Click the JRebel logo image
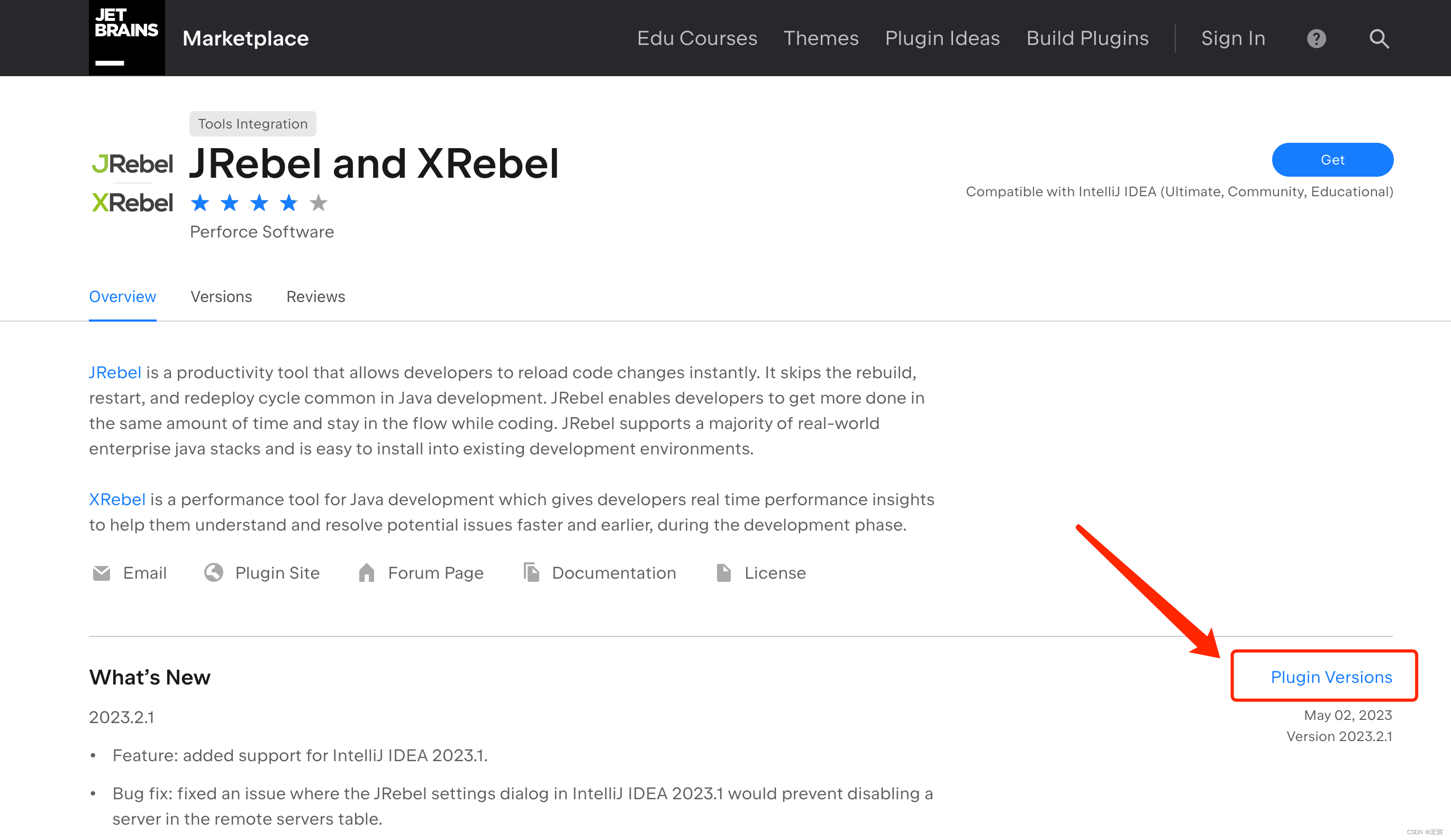1451x840 pixels. 132,164
